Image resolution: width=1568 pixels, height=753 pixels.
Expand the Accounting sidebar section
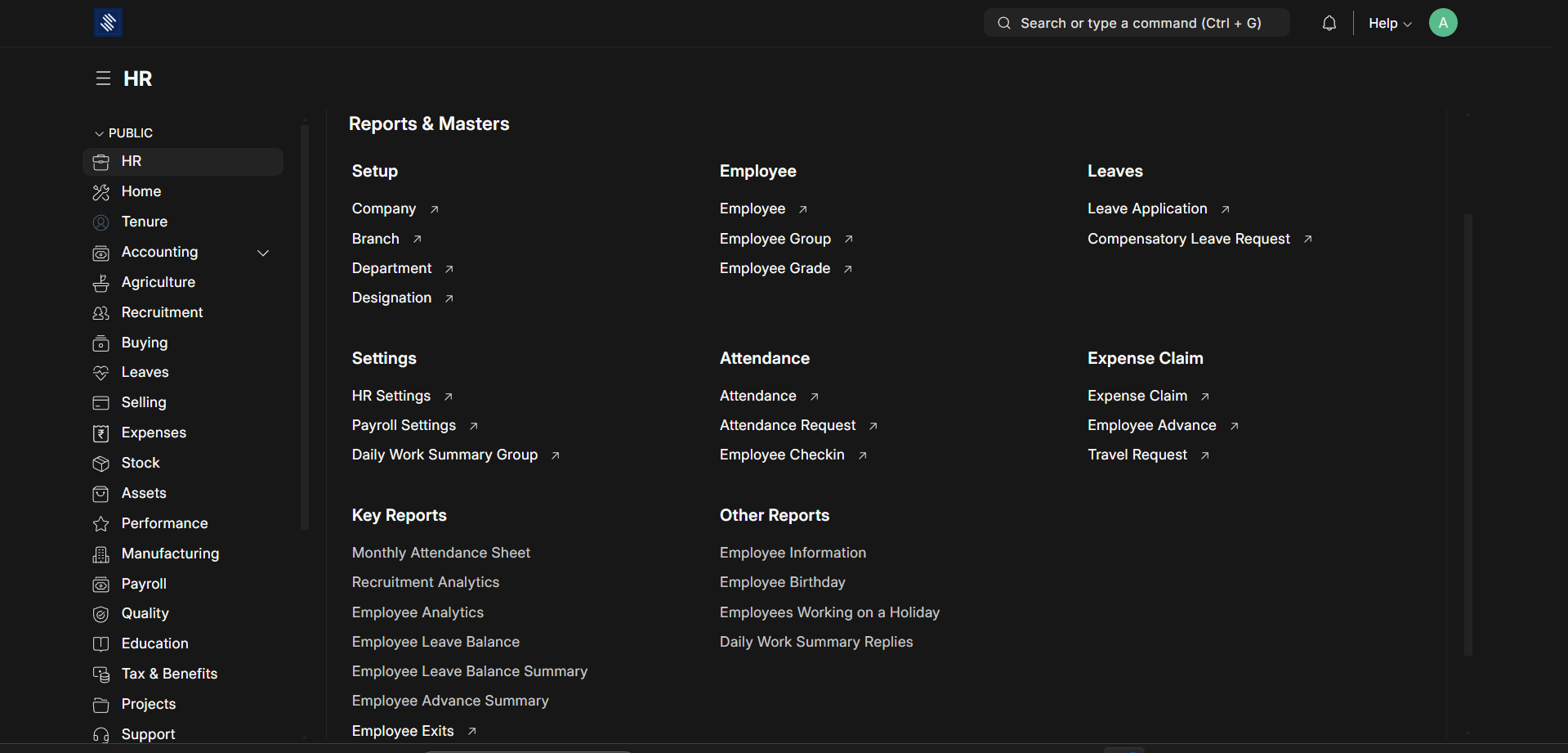(x=263, y=253)
